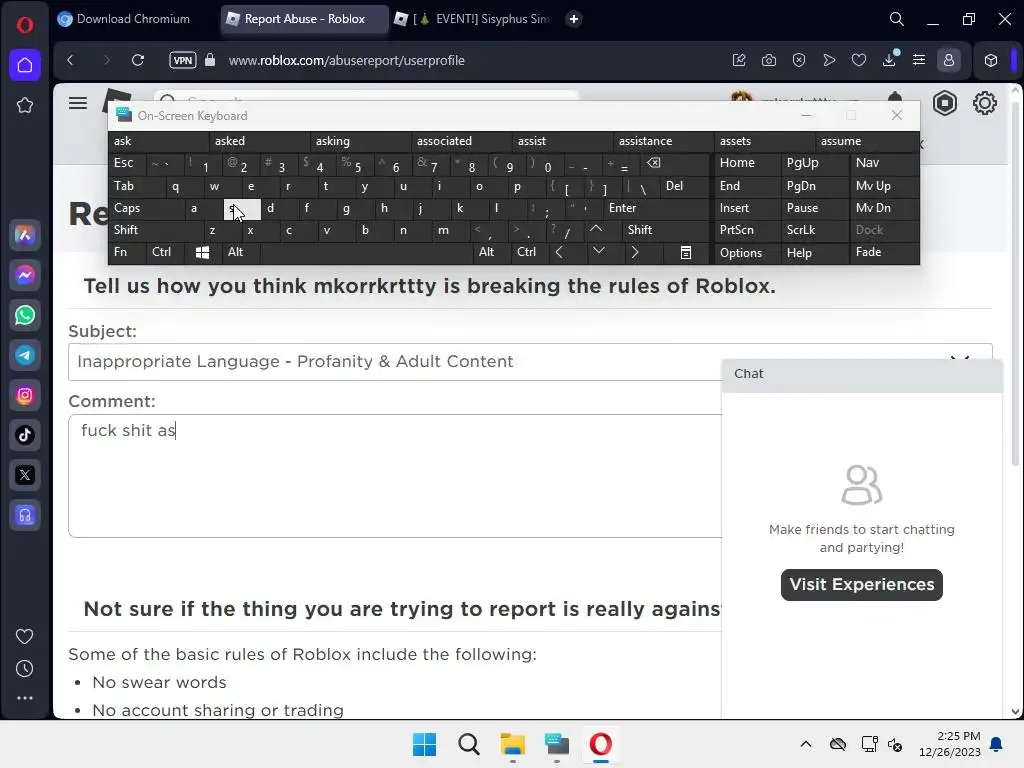Go back to the previous page
This screenshot has width=1024, height=768.
[x=71, y=60]
